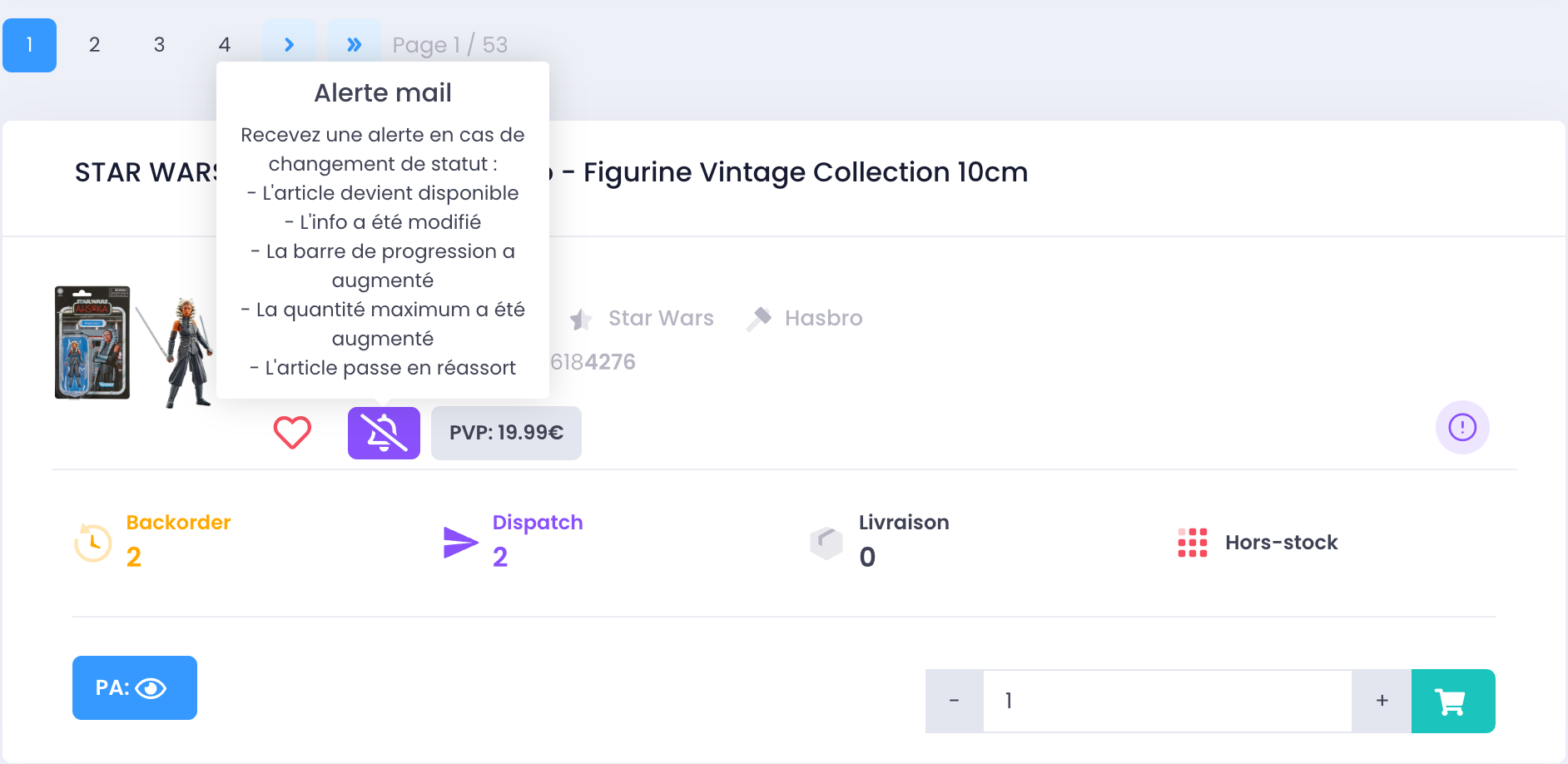Click the Hasbro manufacturer tag
The height and width of the screenshot is (764, 1568).
[823, 318]
